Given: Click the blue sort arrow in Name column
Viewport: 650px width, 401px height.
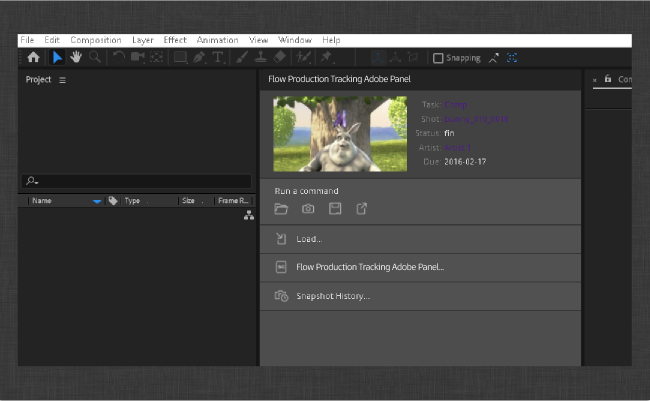Looking at the screenshot, I should [97, 201].
